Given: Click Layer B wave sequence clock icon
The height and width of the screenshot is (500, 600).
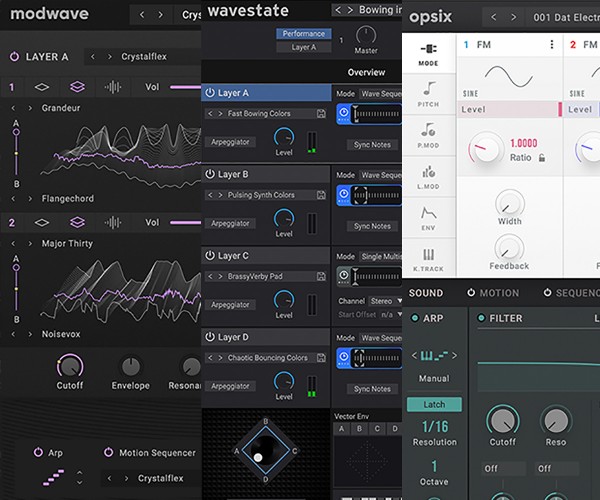Looking at the screenshot, I should [x=344, y=194].
